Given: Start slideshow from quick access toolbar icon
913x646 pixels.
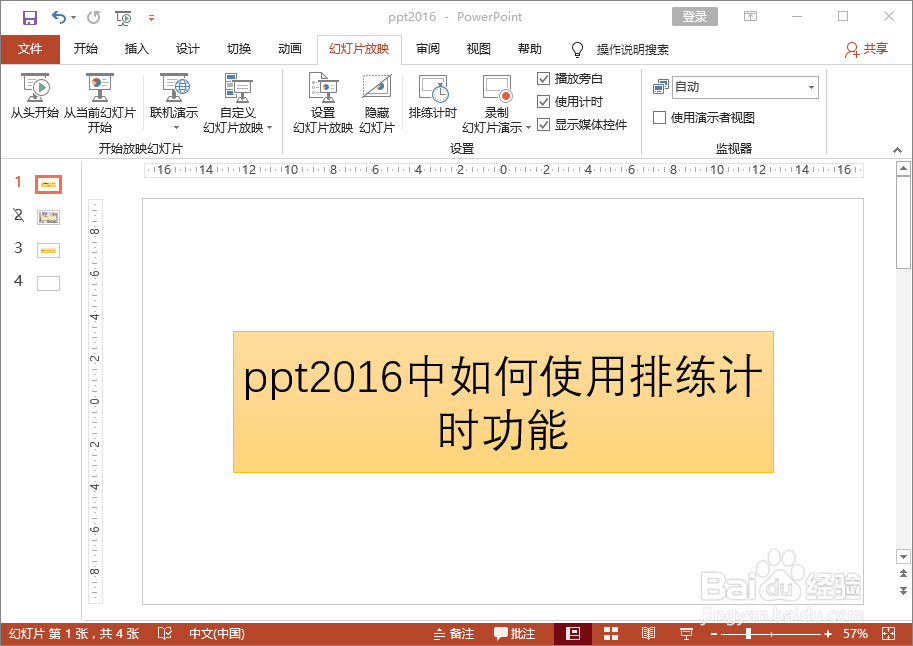Looking at the screenshot, I should [x=123, y=18].
